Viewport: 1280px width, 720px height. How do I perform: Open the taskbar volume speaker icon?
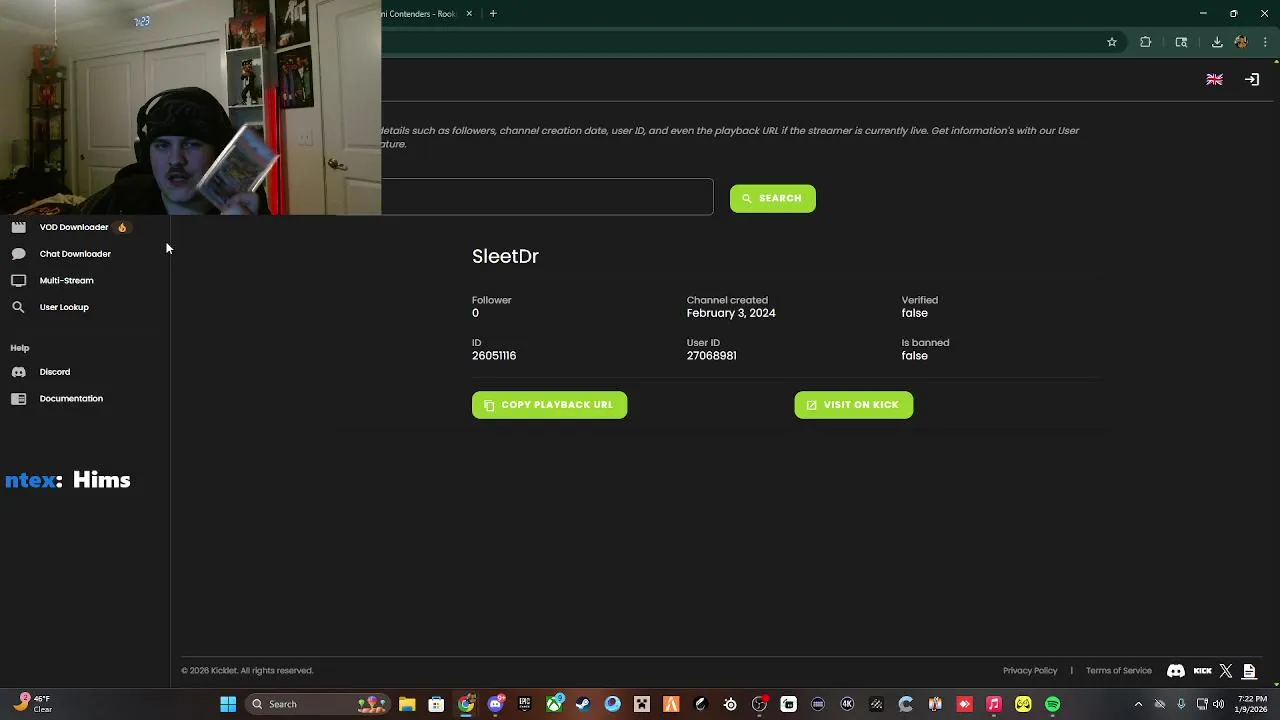[x=1218, y=704]
